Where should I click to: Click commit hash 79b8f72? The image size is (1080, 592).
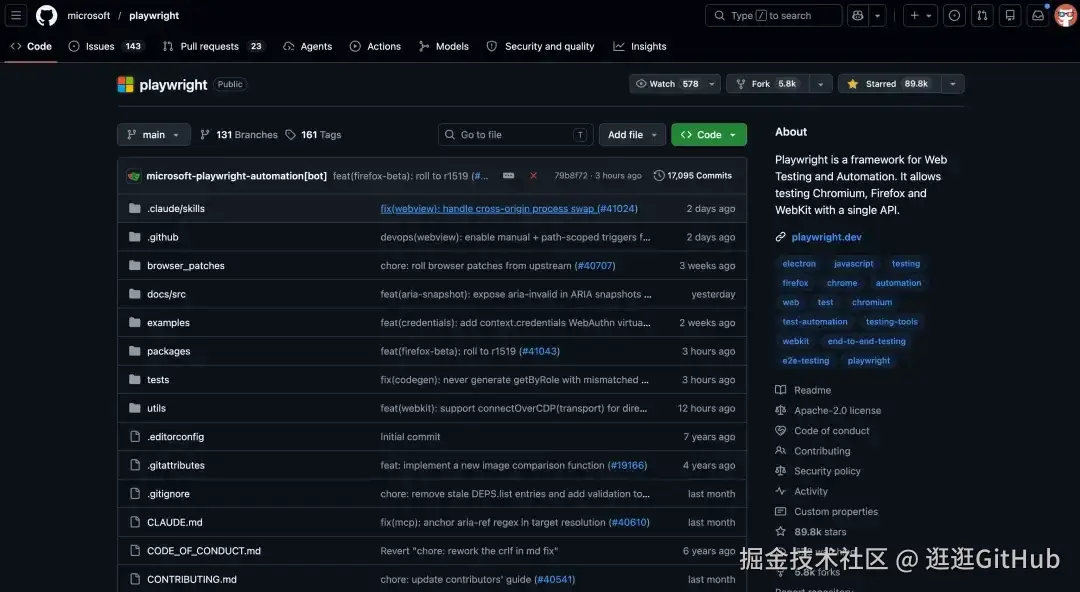[571, 176]
